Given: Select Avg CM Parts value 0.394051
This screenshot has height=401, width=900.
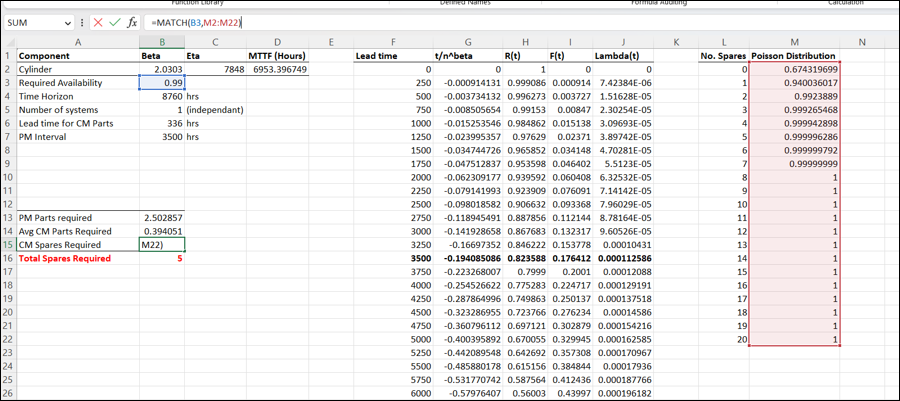Looking at the screenshot, I should (x=162, y=232).
